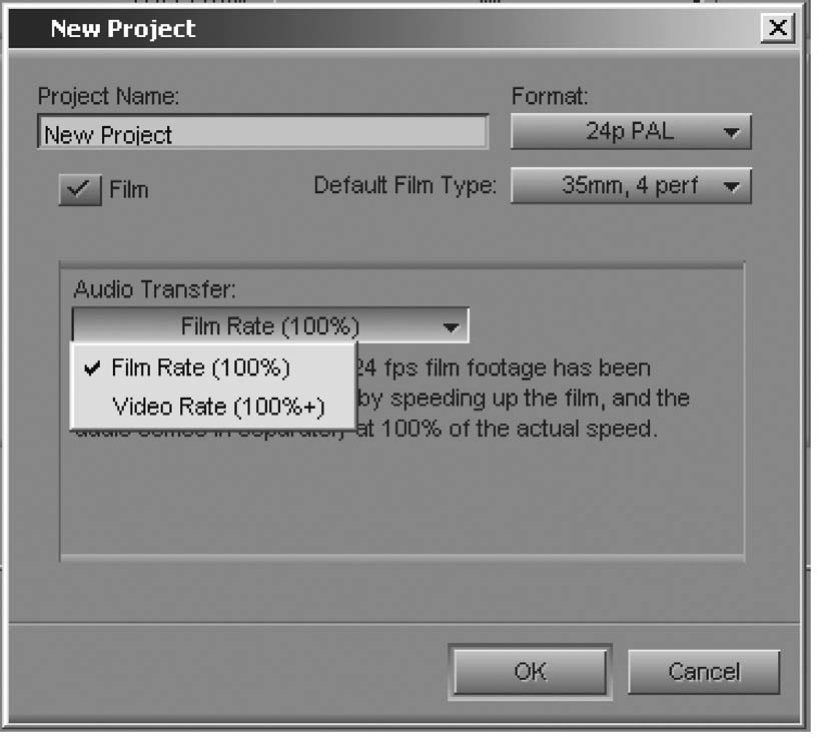Click the checkmark beside Film Rate option
The width and height of the screenshot is (826, 738).
[92, 368]
